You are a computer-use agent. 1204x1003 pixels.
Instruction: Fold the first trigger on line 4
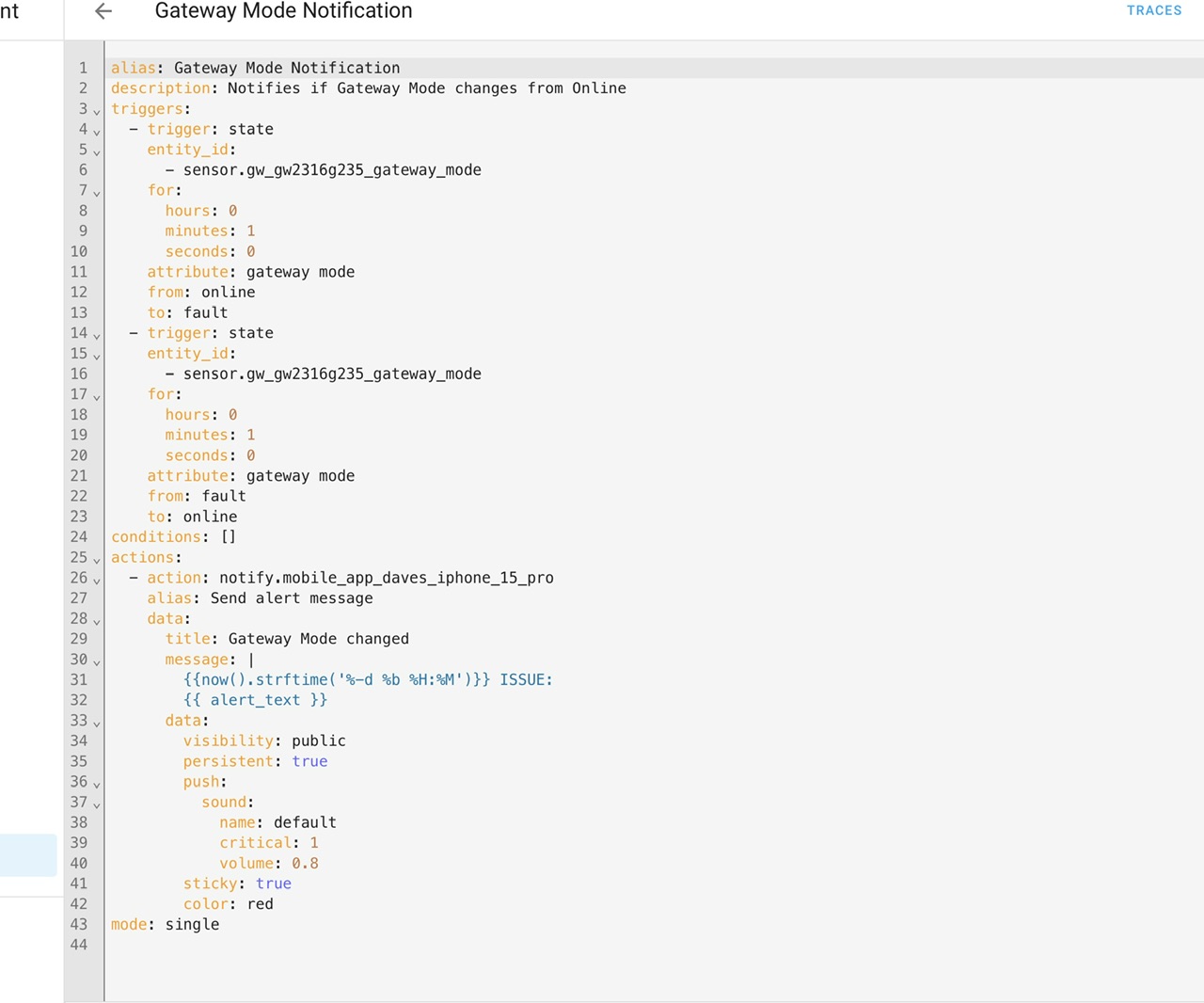point(96,132)
